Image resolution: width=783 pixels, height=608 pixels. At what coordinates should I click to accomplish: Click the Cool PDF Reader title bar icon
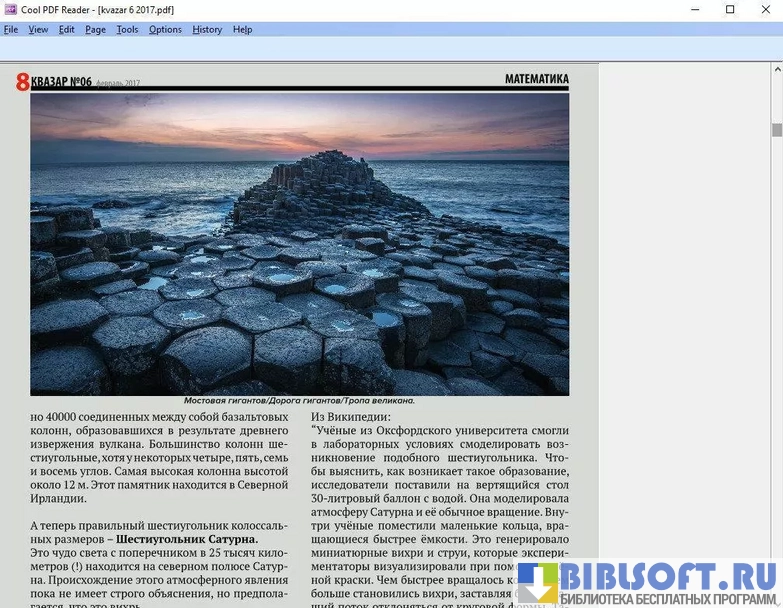tap(11, 9)
